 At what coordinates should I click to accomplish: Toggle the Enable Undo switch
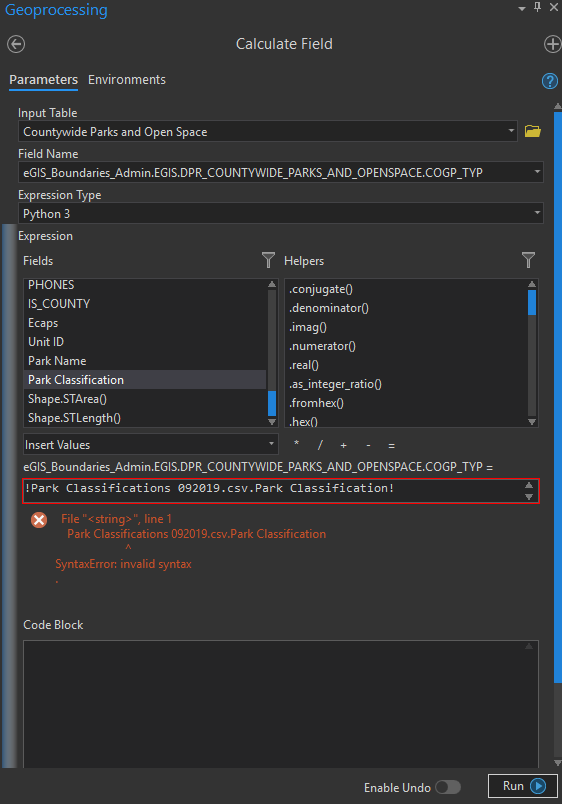448,787
